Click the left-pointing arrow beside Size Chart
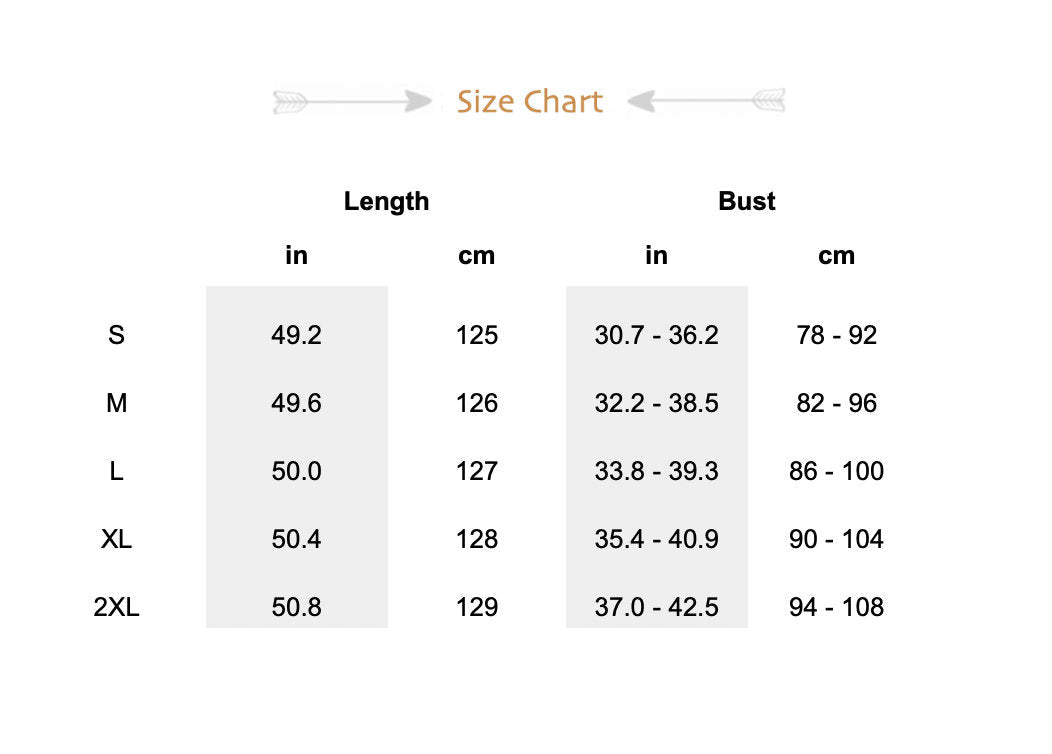 coord(706,101)
